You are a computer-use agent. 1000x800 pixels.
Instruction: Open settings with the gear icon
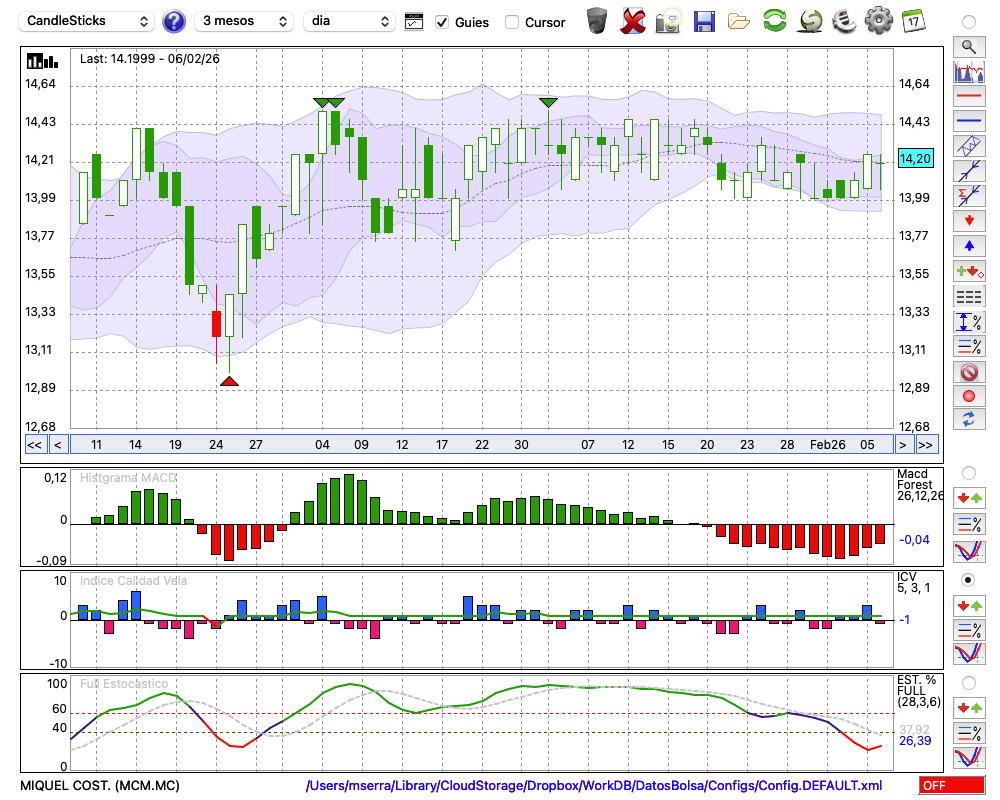(878, 21)
